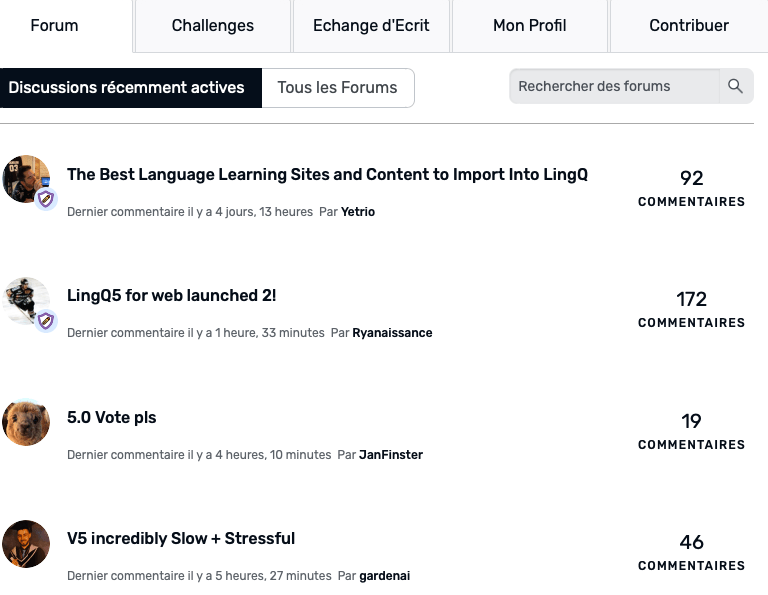Open The Best Language Learning Sites thread

pos(327,175)
